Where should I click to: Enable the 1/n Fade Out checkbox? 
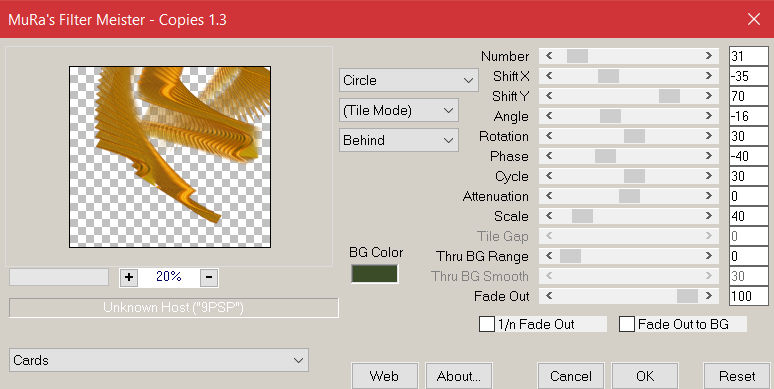pos(487,324)
